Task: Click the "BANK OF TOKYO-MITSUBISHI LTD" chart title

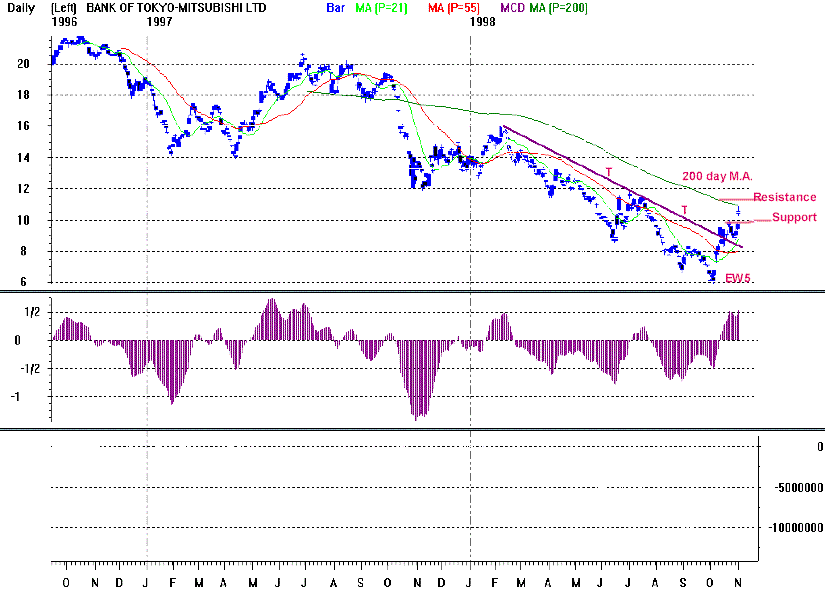Action: pyautogui.click(x=176, y=8)
